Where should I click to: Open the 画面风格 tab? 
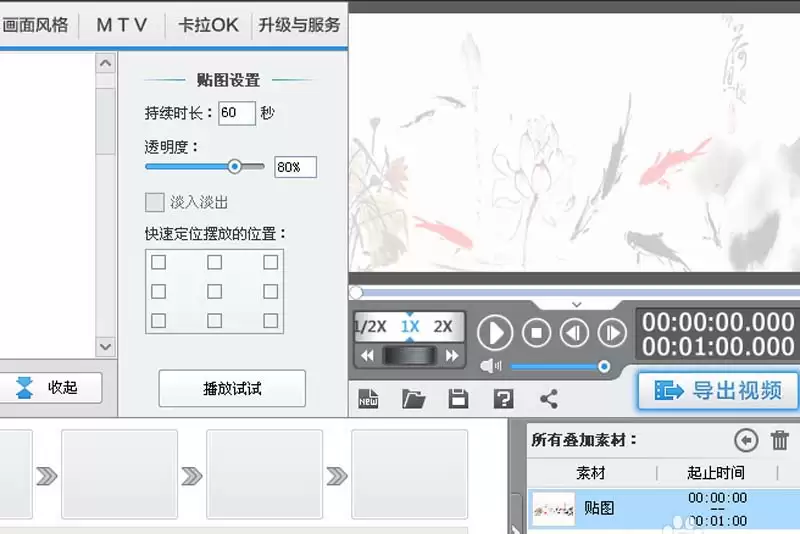coord(35,24)
